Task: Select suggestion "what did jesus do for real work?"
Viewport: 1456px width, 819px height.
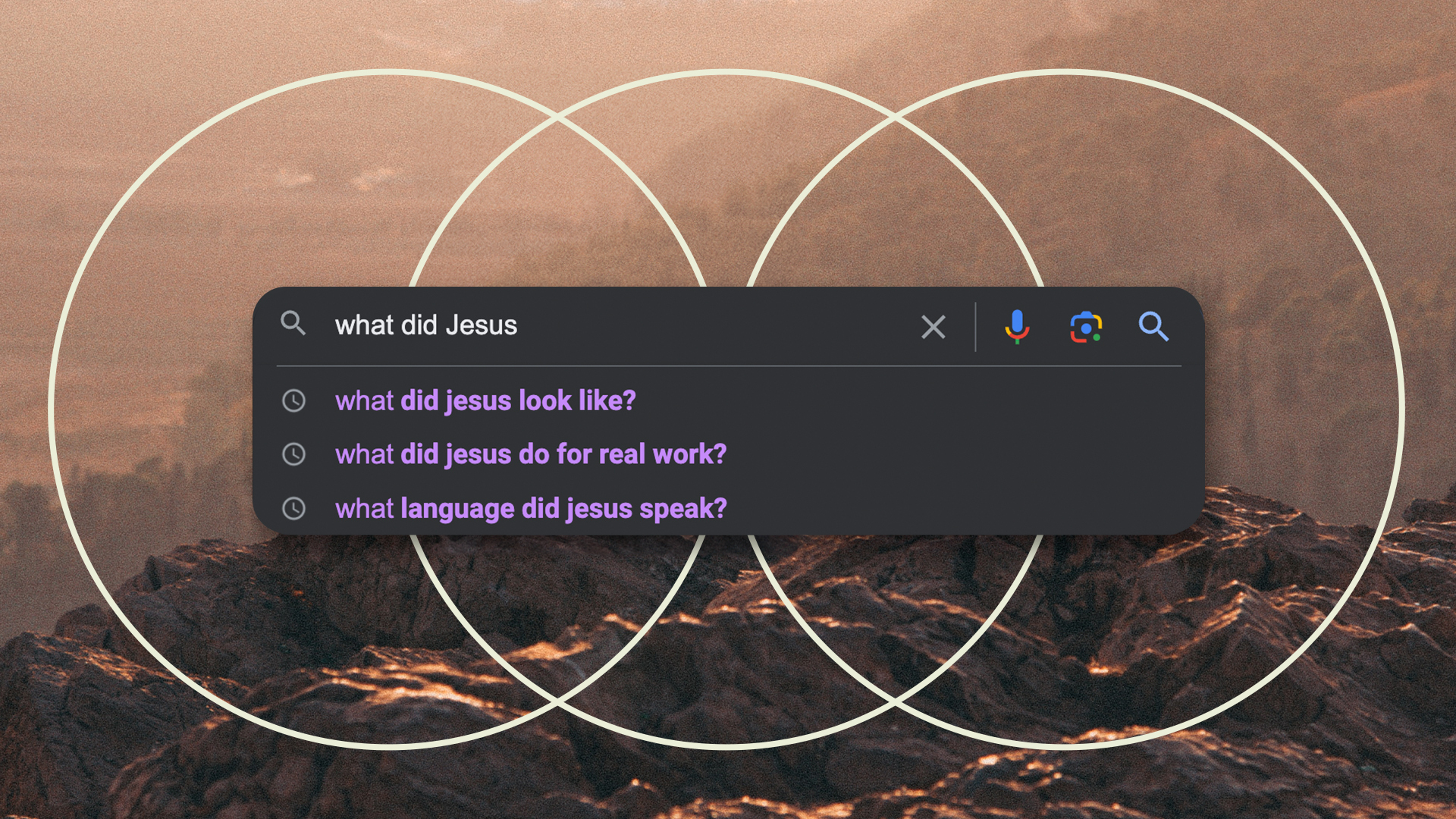Action: tap(531, 454)
